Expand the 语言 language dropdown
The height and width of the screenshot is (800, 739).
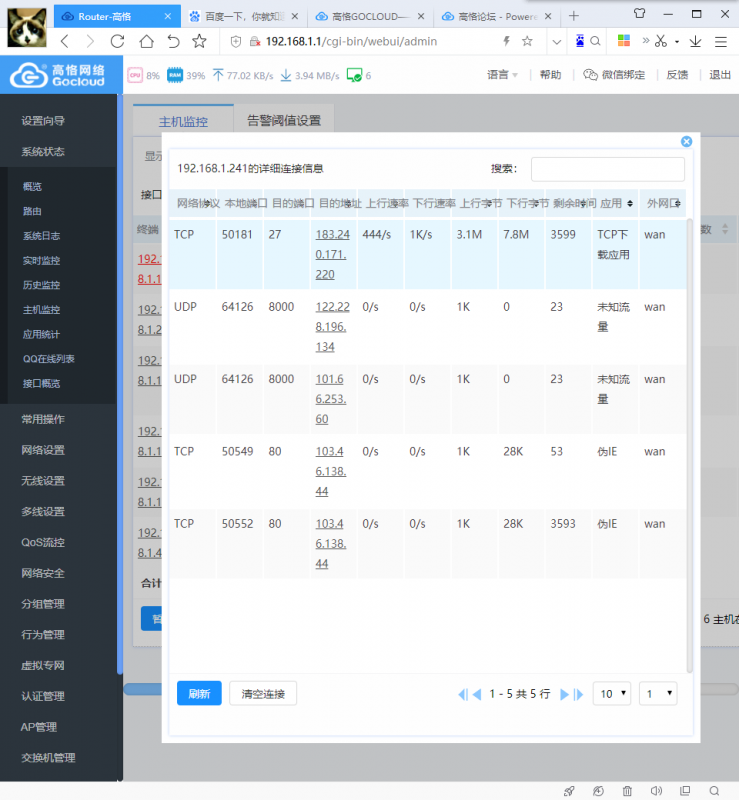[x=502, y=75]
